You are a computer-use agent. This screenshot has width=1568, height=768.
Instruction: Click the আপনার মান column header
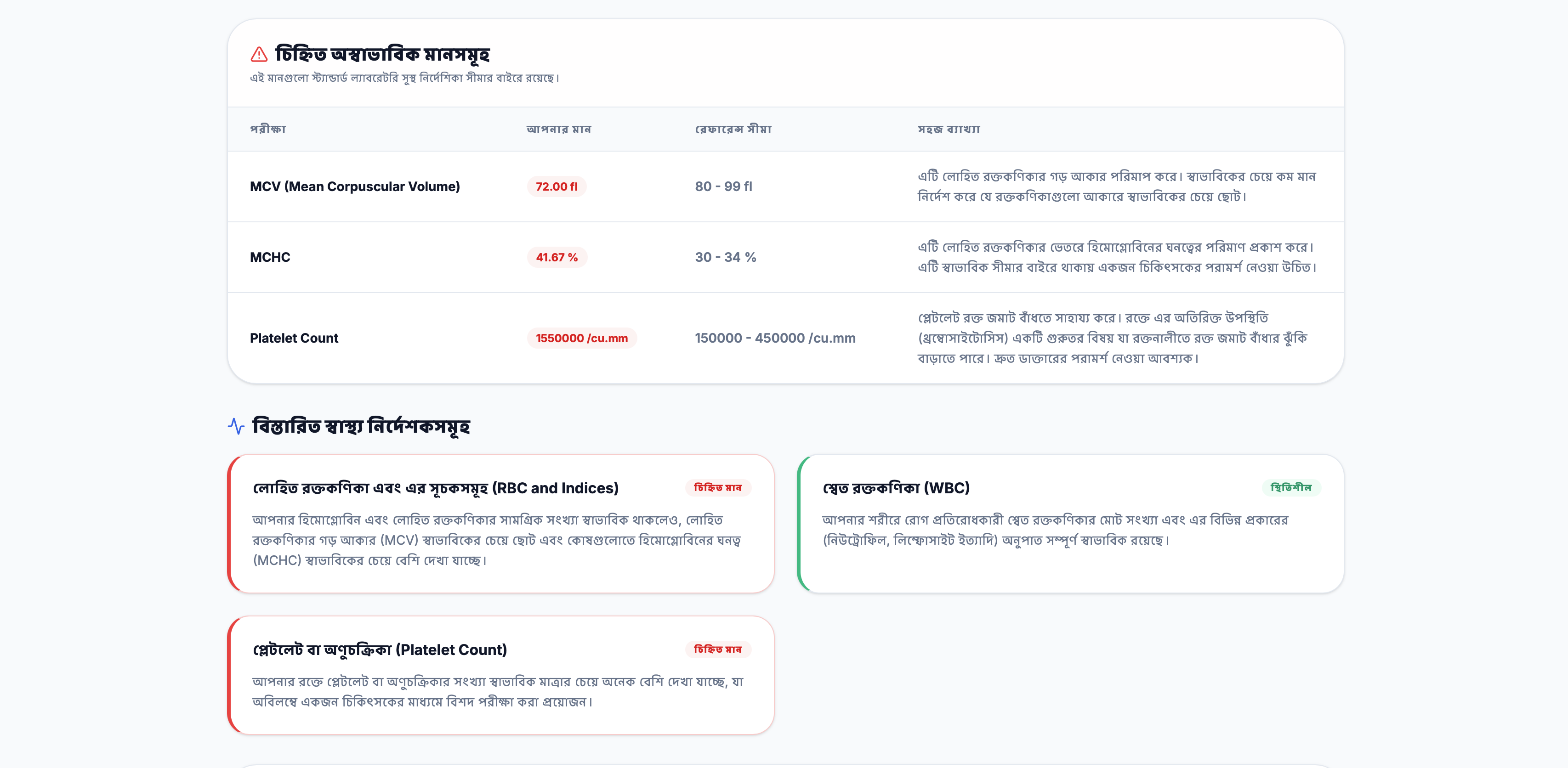point(559,129)
